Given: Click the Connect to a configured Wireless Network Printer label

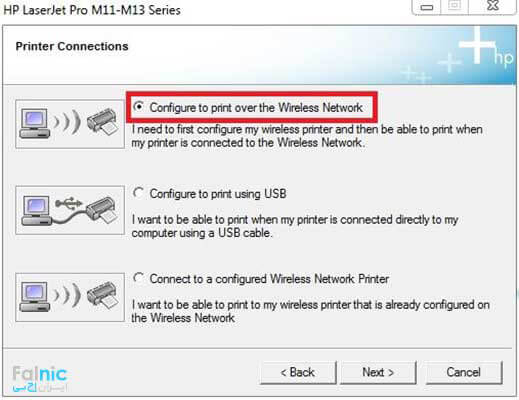Looking at the screenshot, I should (x=269, y=279).
